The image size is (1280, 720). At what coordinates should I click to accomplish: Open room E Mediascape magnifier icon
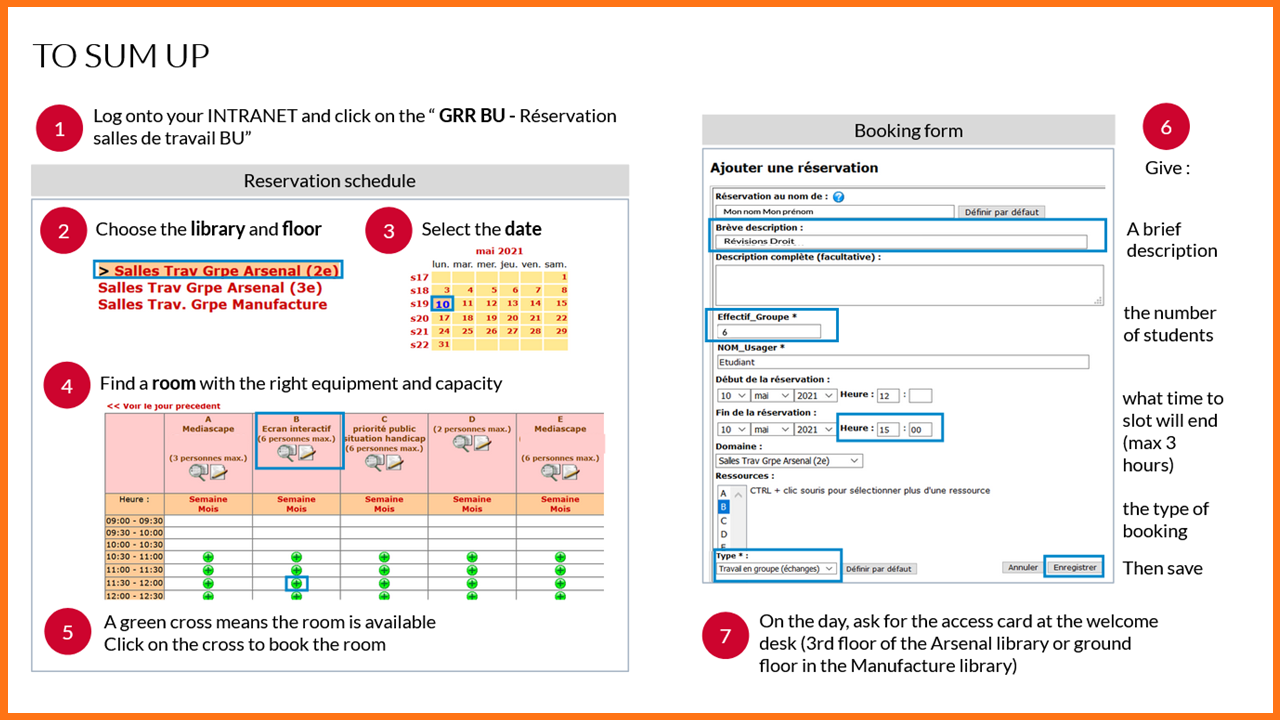click(551, 472)
